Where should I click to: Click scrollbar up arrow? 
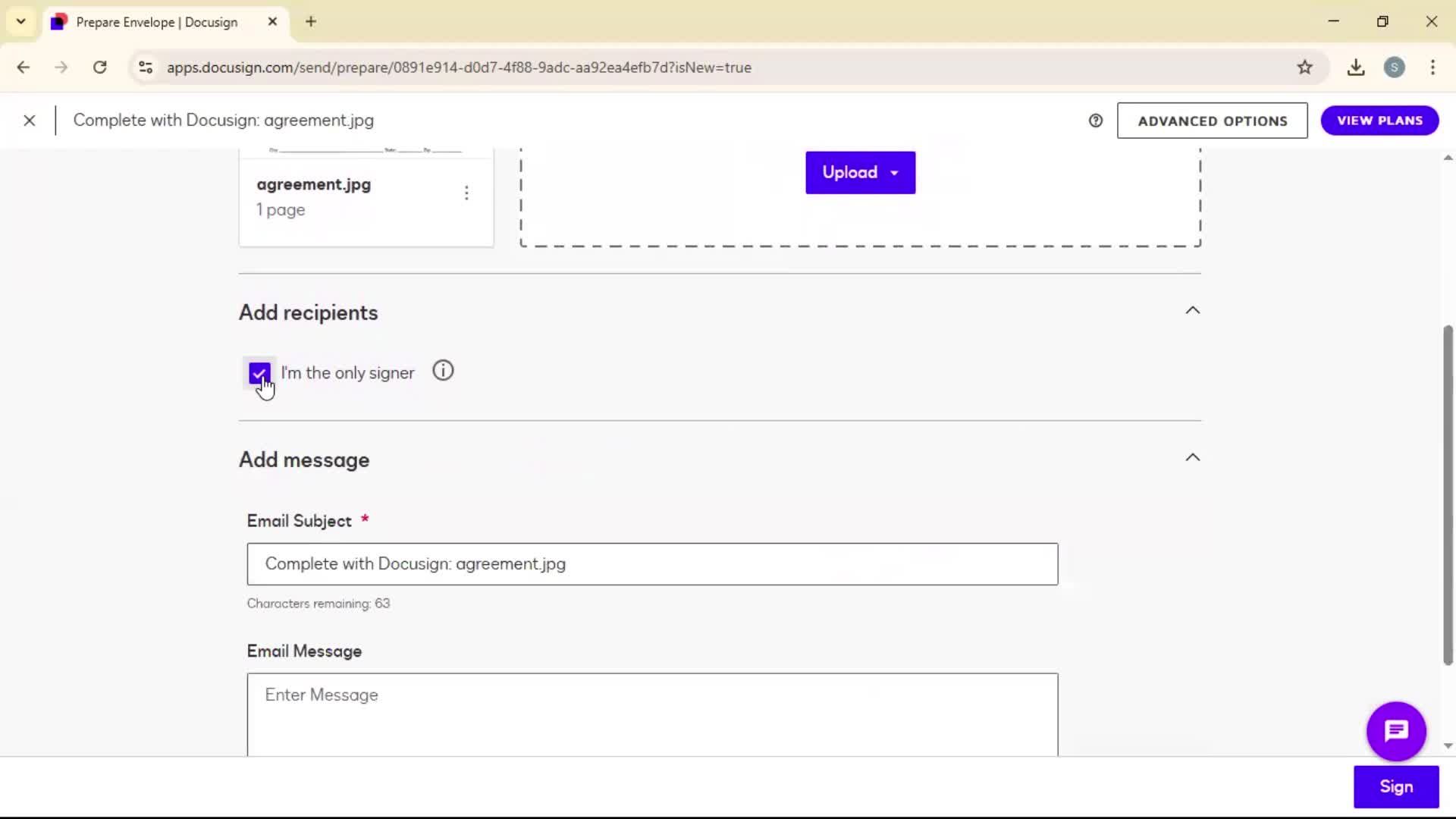pos(1448,158)
